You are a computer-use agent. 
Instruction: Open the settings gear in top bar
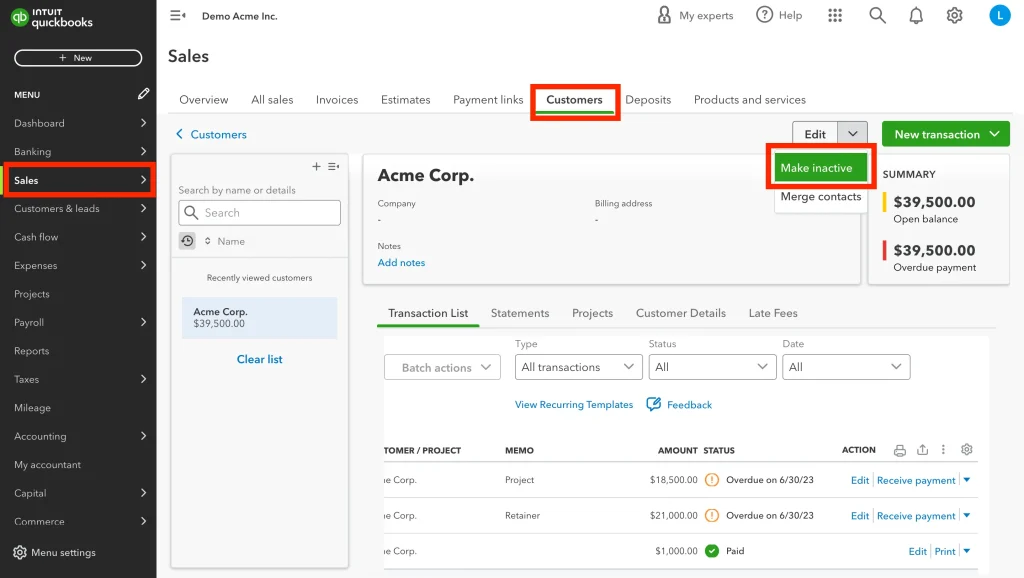click(955, 15)
